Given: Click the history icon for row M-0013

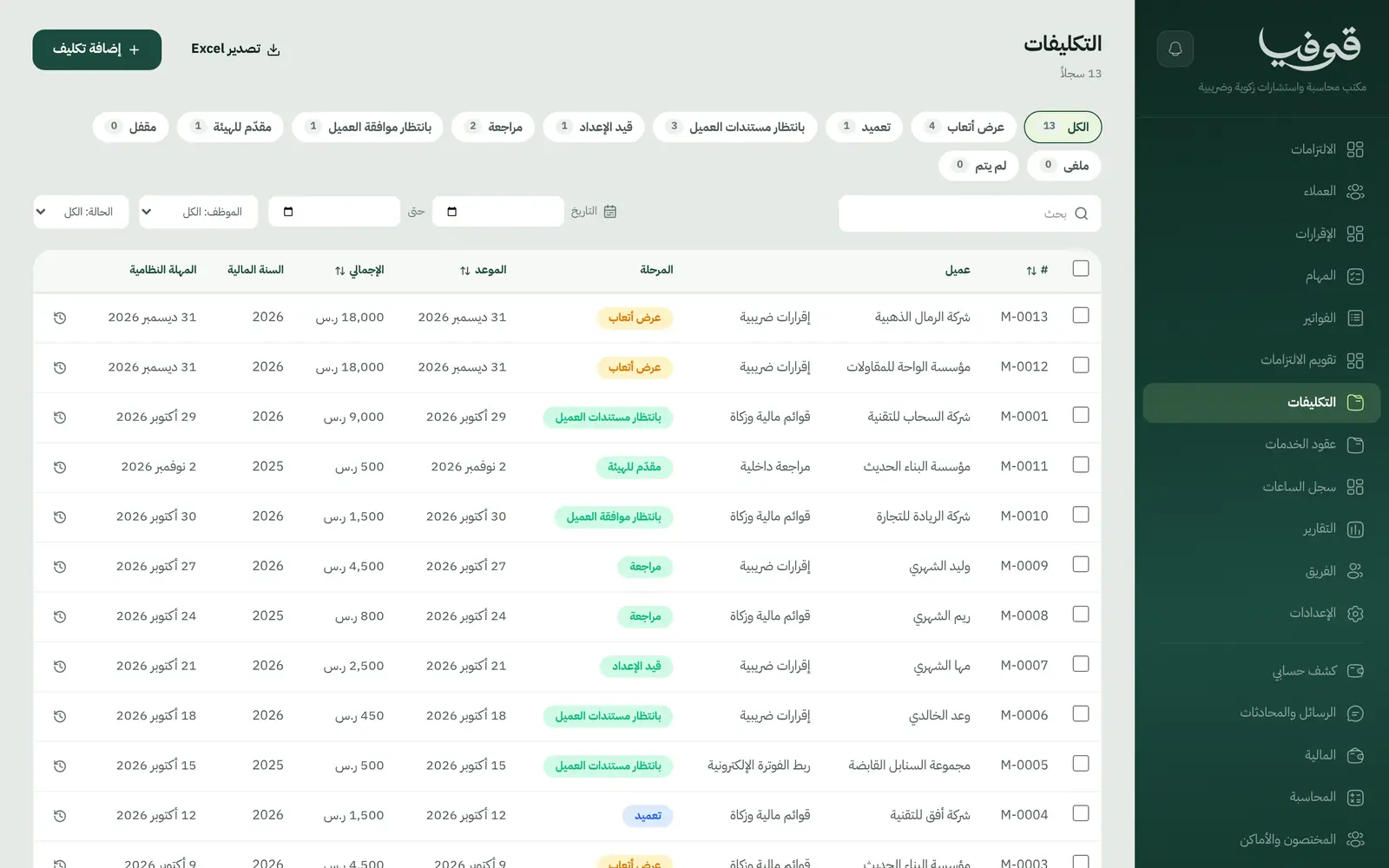Looking at the screenshot, I should point(60,318).
